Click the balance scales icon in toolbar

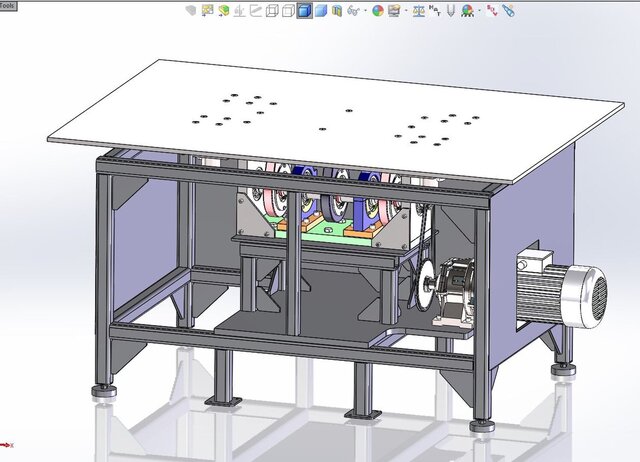tap(419, 11)
